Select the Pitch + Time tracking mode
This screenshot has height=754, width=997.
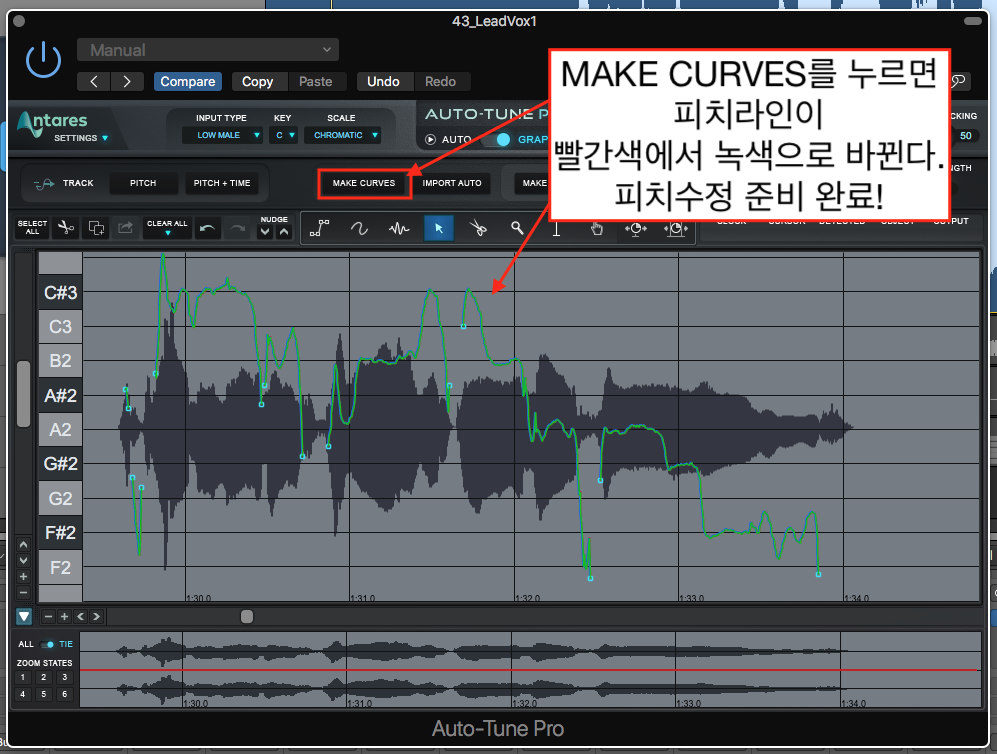coord(222,183)
